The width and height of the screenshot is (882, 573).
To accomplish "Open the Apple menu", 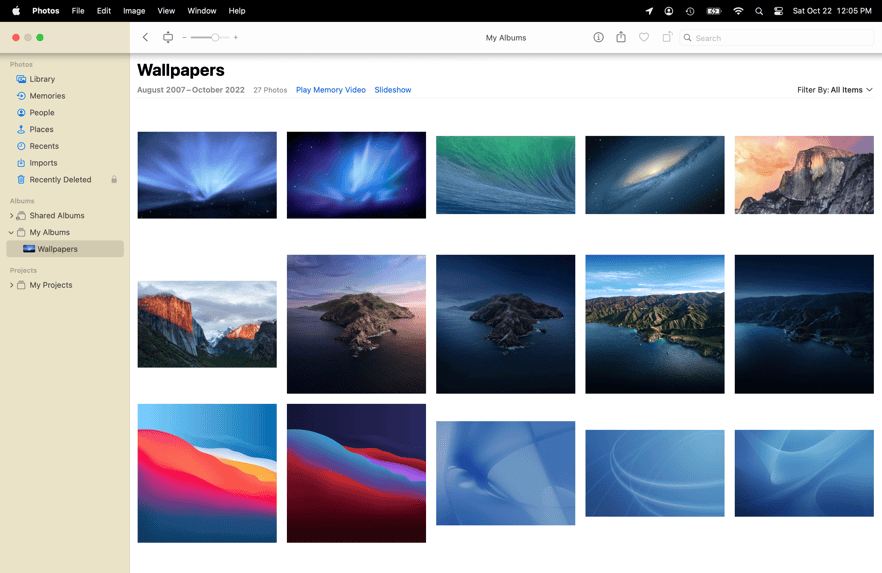I will pos(16,11).
